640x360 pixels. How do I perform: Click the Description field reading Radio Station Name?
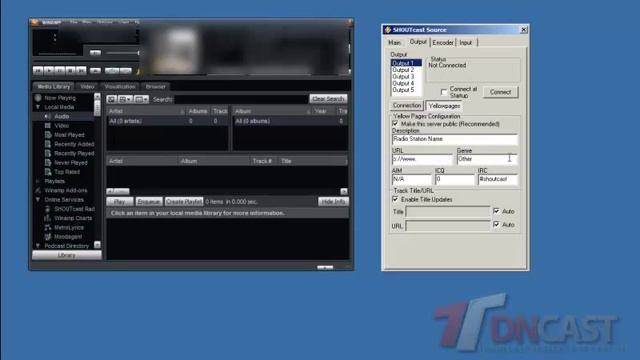(x=455, y=139)
